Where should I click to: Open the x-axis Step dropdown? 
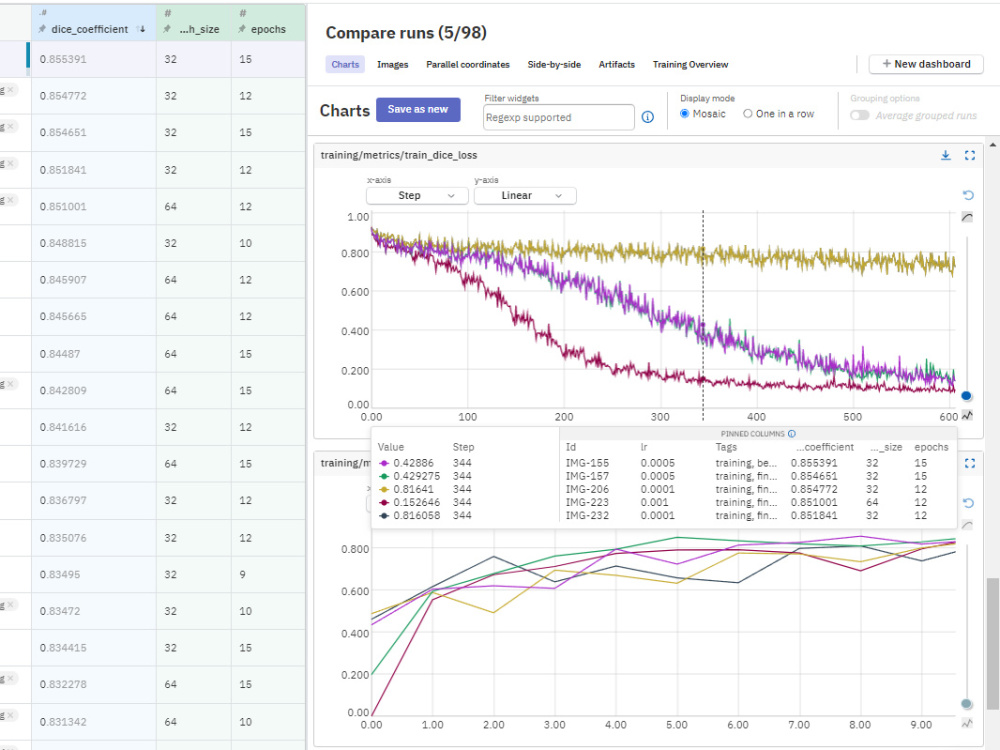click(417, 196)
